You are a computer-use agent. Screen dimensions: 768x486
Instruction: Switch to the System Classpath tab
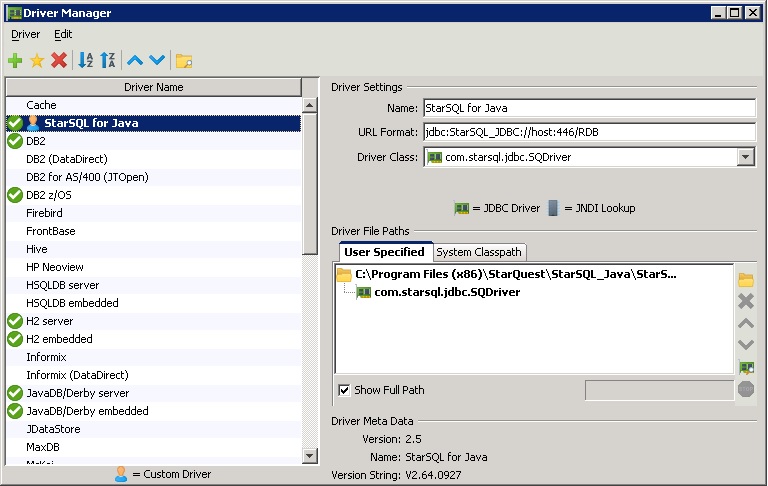479,252
